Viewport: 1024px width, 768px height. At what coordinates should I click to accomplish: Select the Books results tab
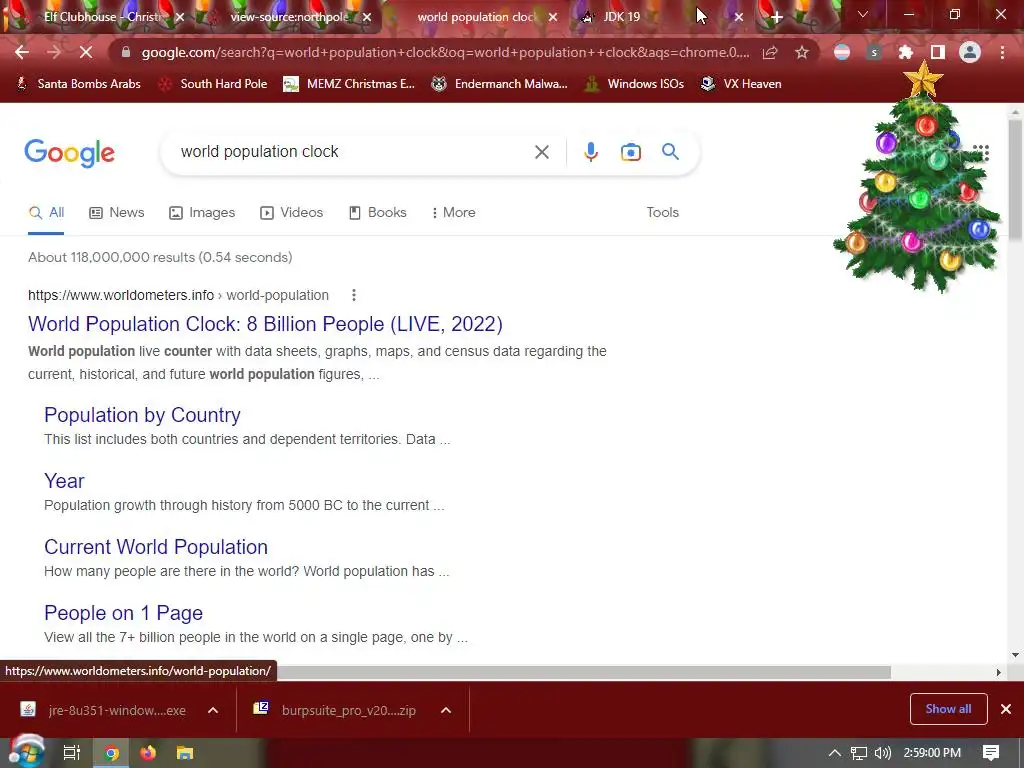(377, 212)
